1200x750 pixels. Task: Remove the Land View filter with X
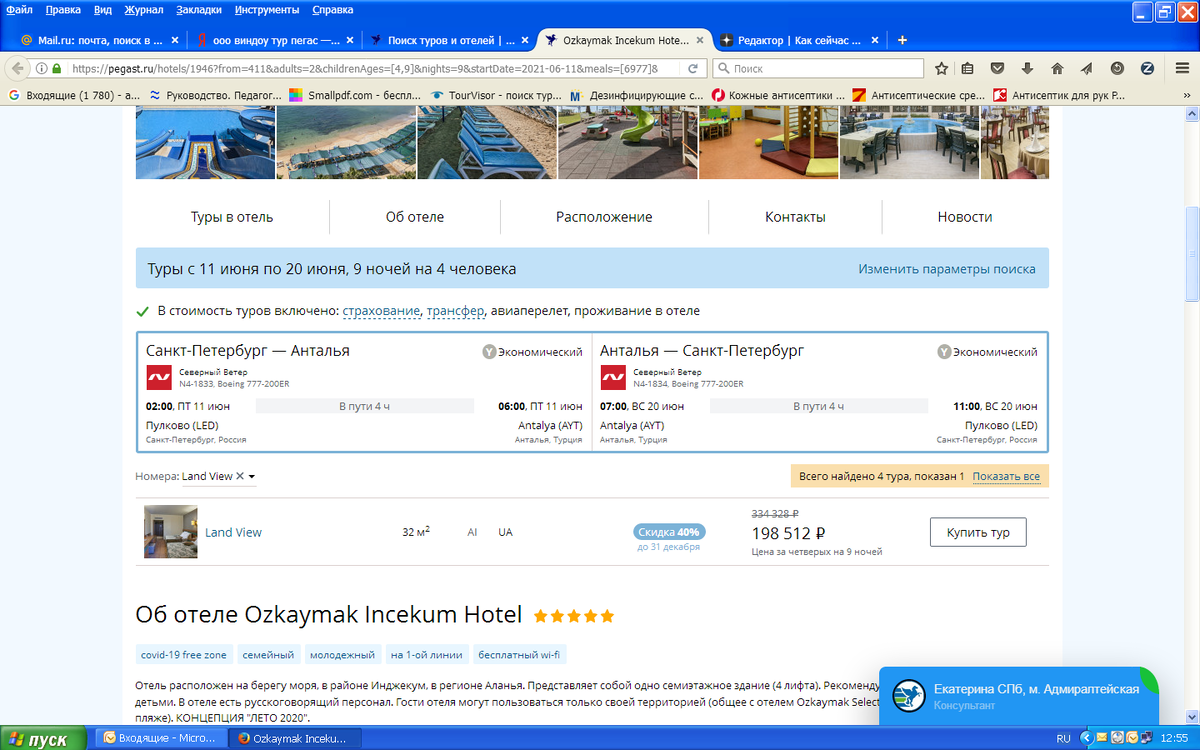click(x=240, y=476)
